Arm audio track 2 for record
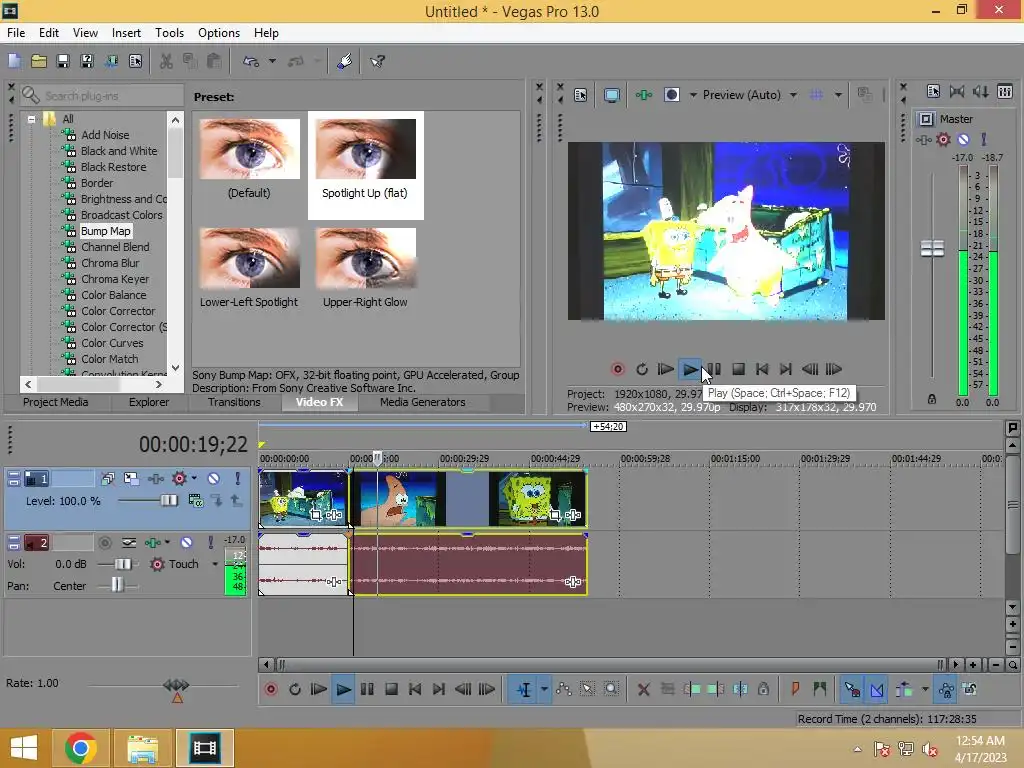The height and width of the screenshot is (768, 1024). pos(104,543)
